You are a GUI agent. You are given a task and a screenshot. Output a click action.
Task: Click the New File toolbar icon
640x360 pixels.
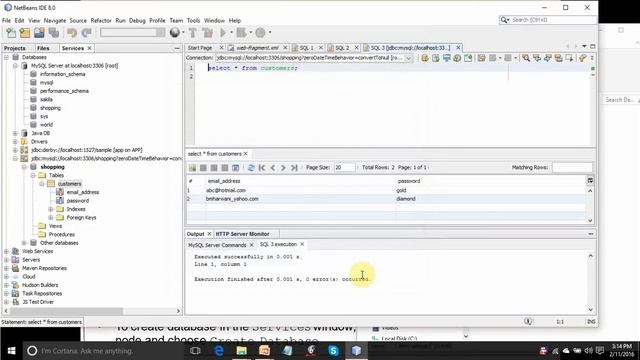tap(11, 33)
